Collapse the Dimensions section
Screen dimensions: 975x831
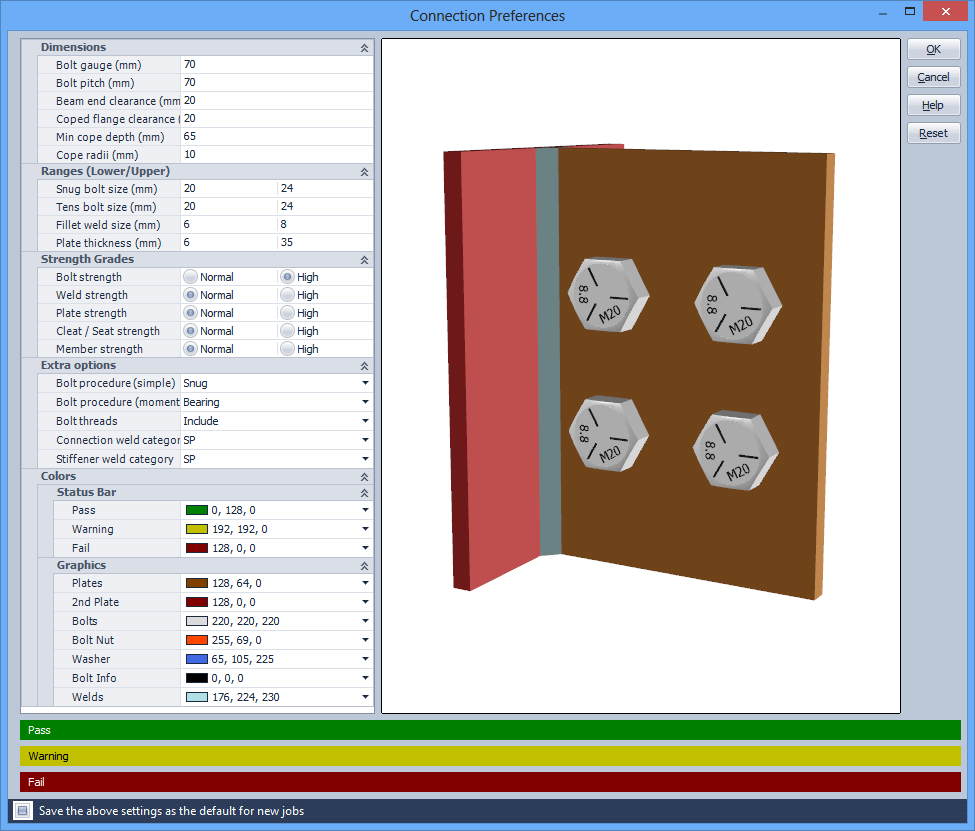[x=364, y=48]
